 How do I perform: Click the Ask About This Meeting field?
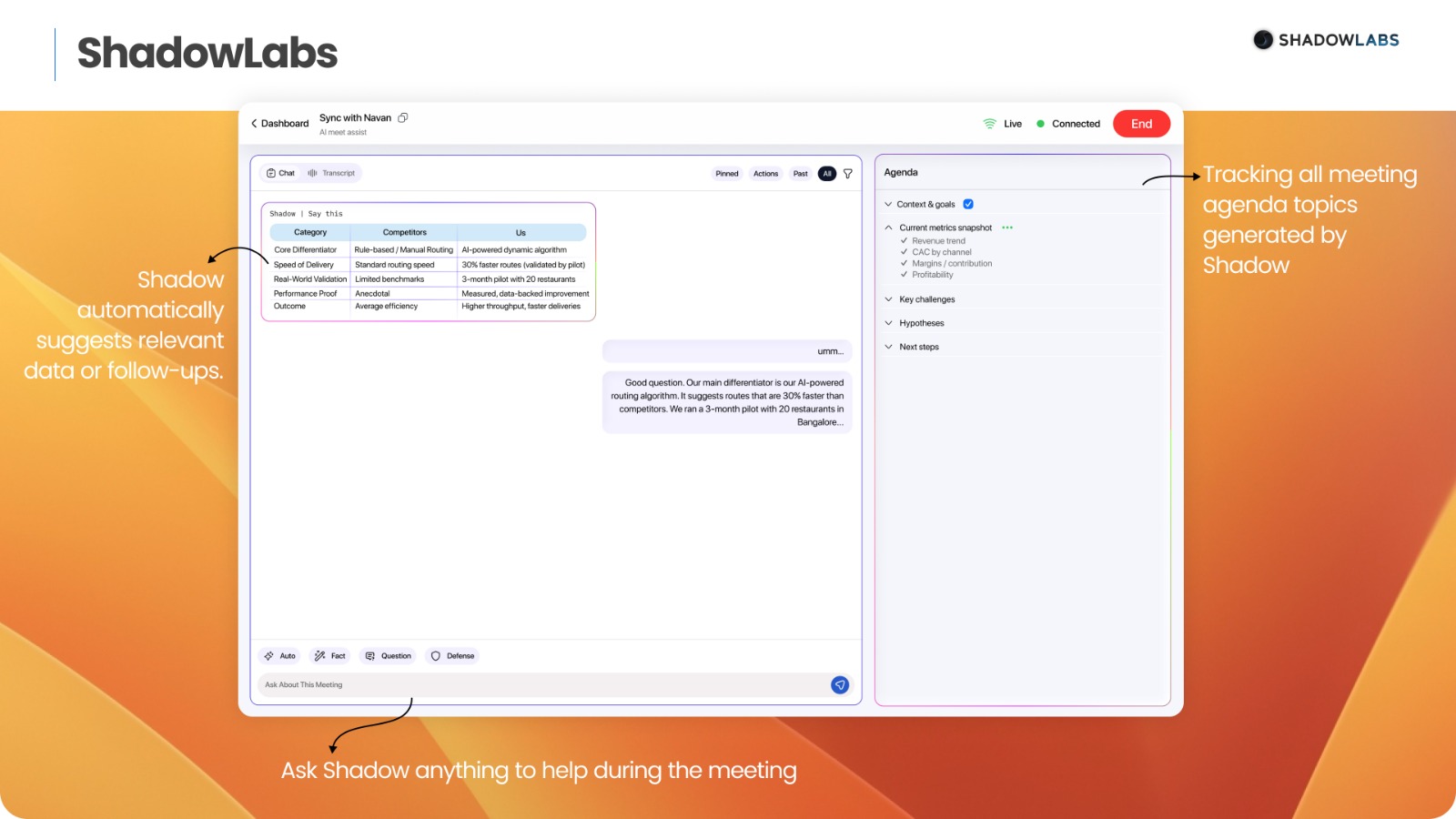click(541, 685)
